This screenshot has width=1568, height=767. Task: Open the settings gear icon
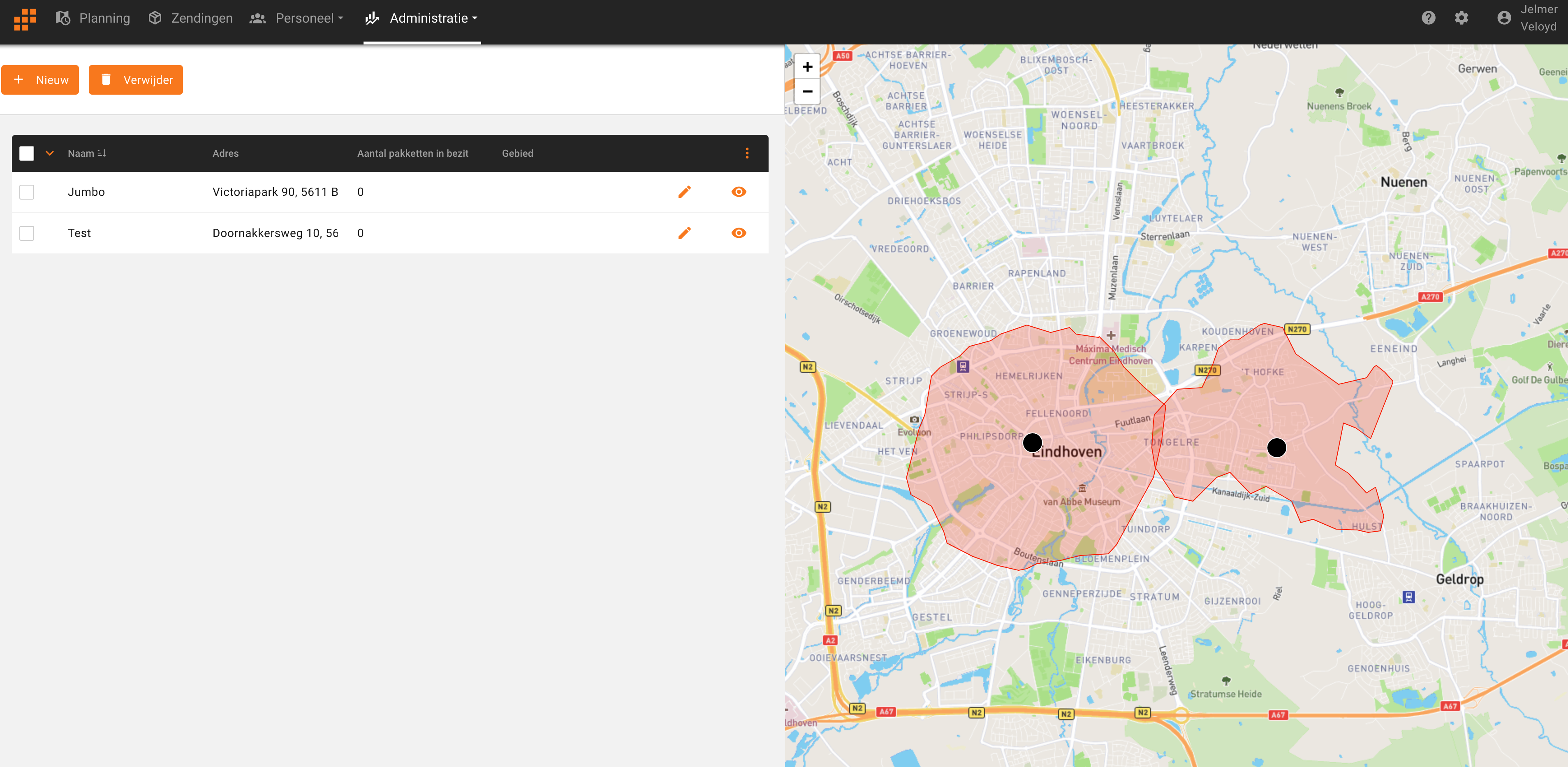(x=1461, y=18)
